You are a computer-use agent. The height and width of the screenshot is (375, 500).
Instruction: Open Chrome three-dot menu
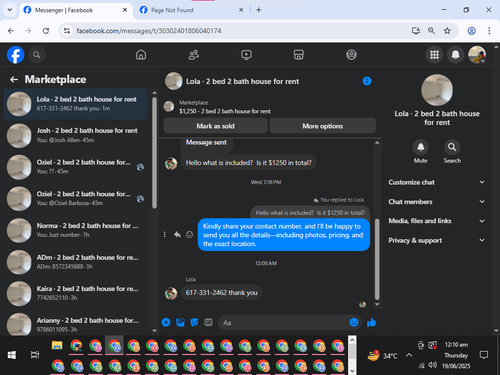pyautogui.click(x=489, y=31)
